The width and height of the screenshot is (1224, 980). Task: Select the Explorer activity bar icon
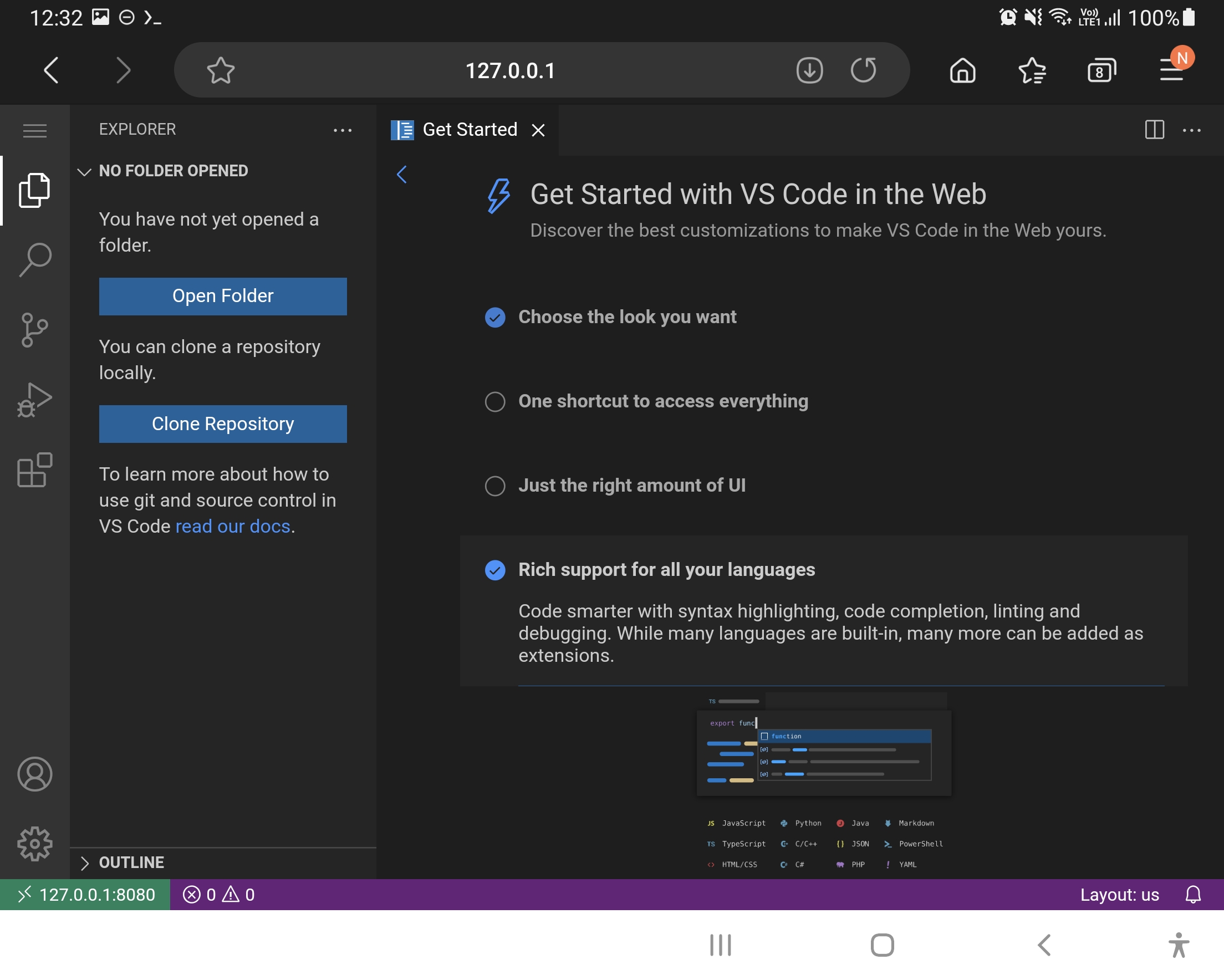[x=34, y=190]
